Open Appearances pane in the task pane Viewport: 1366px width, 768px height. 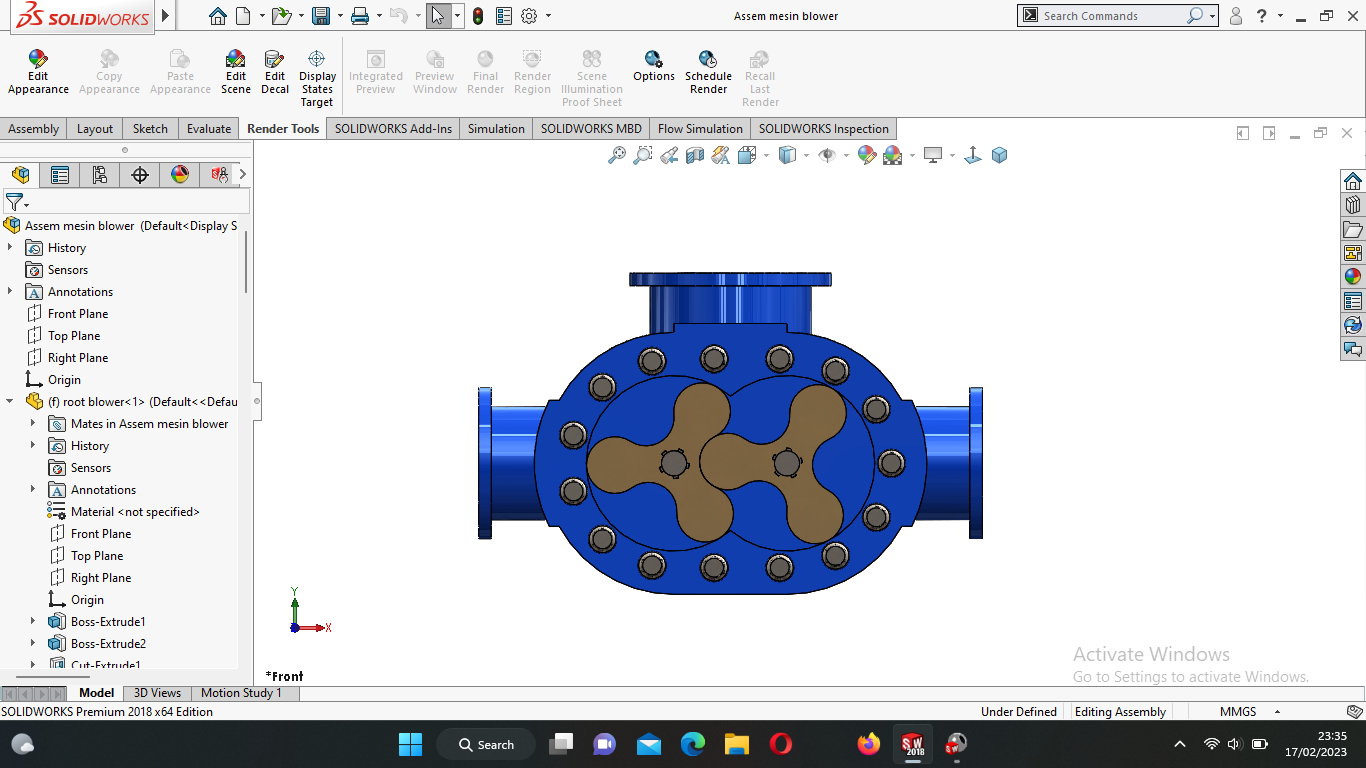1353,277
